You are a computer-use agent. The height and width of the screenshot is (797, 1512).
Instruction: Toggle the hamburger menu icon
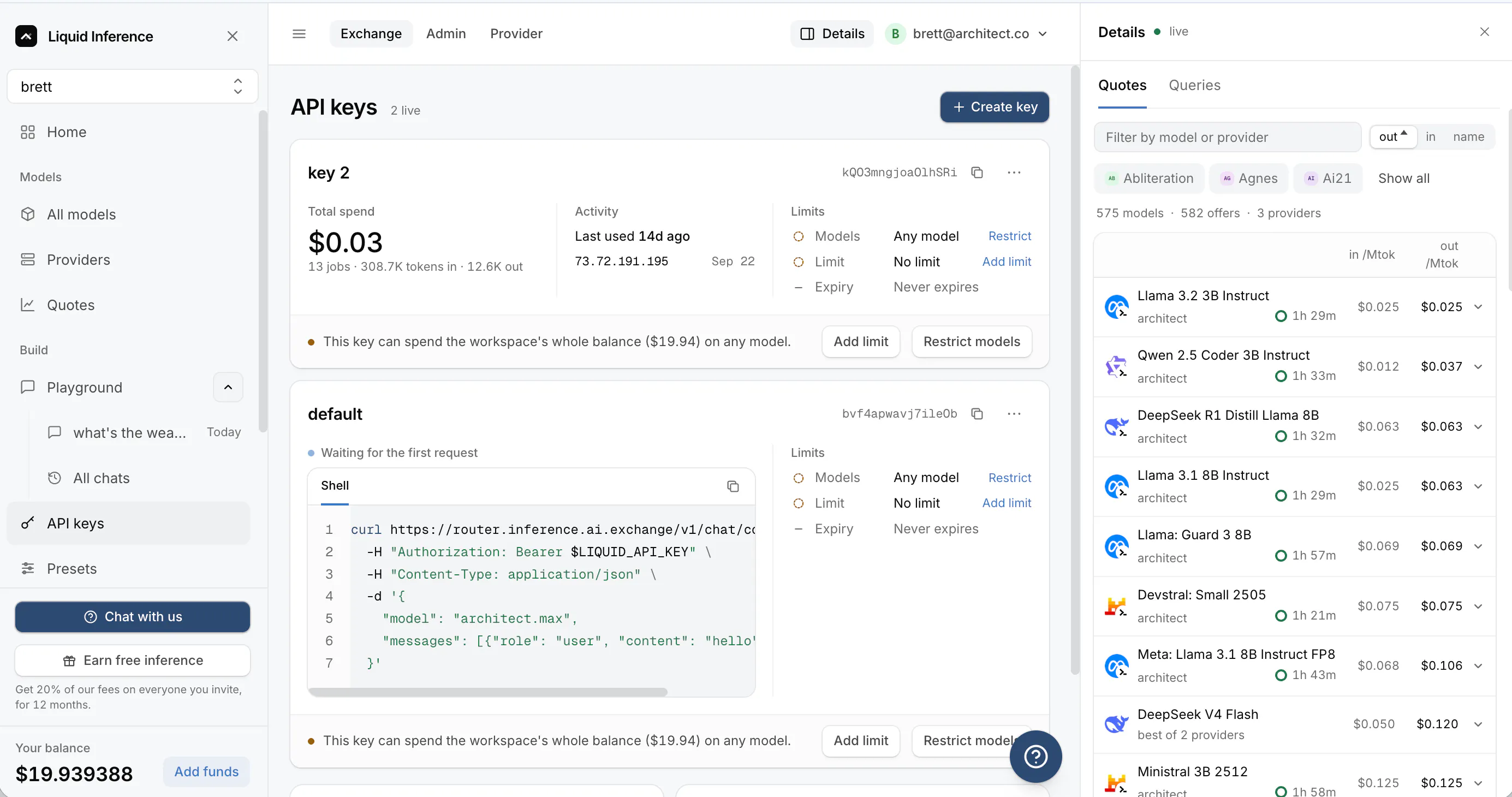[299, 33]
